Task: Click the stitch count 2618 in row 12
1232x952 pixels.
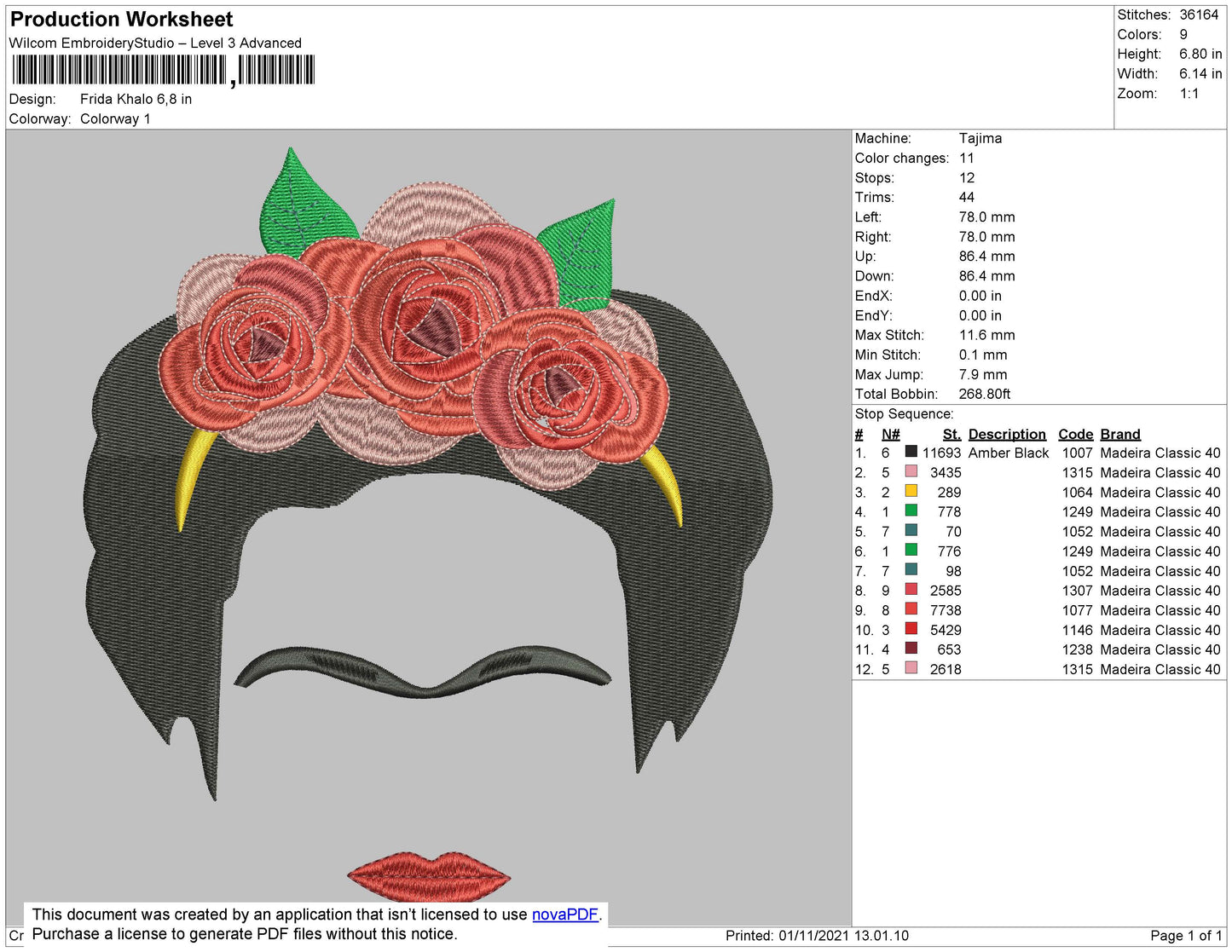Action: pyautogui.click(x=946, y=669)
